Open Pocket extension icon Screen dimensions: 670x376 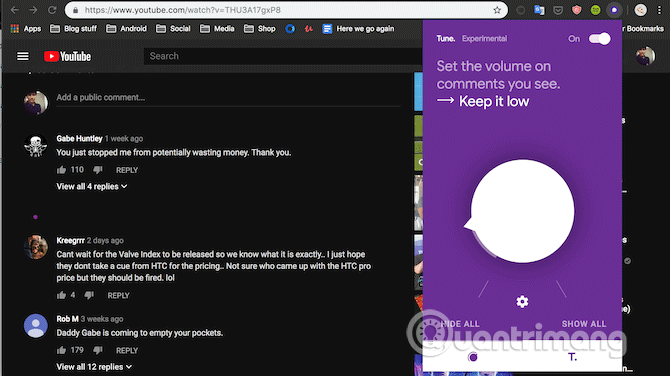point(558,10)
